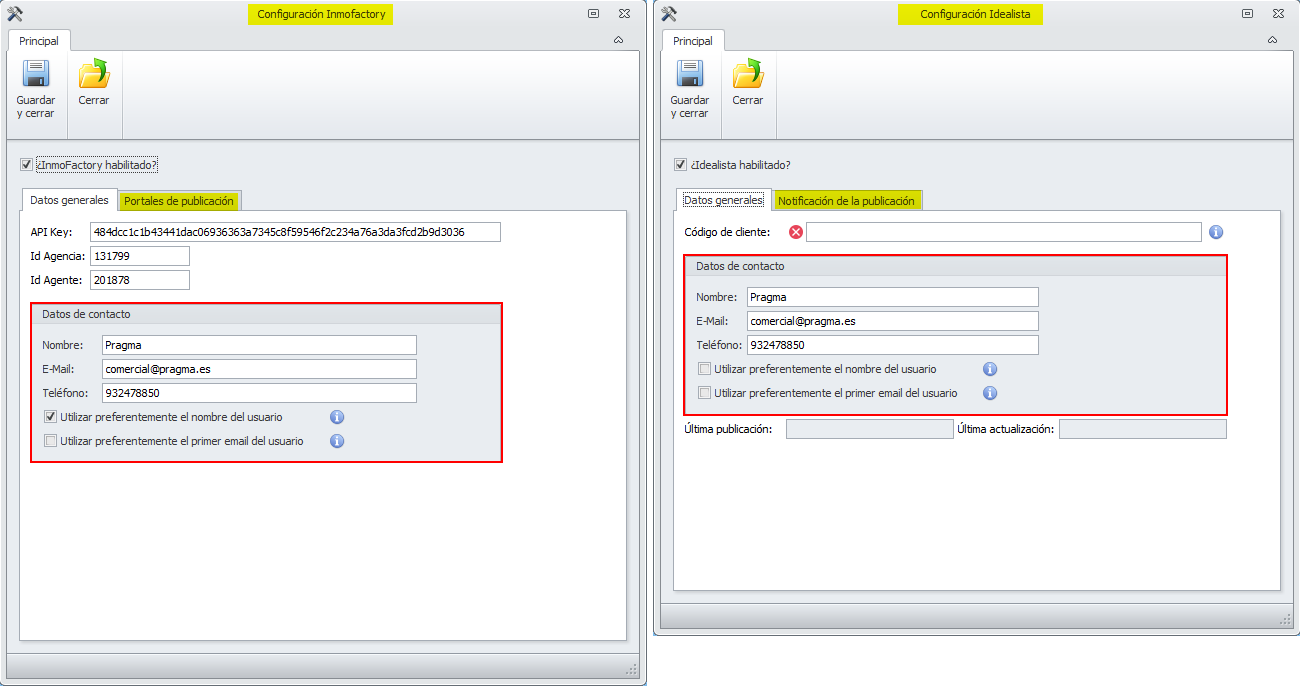Image resolution: width=1300 pixels, height=686 pixels.
Task: Click Guardar y cerrar in Inmofactory window
Action: tap(36, 89)
